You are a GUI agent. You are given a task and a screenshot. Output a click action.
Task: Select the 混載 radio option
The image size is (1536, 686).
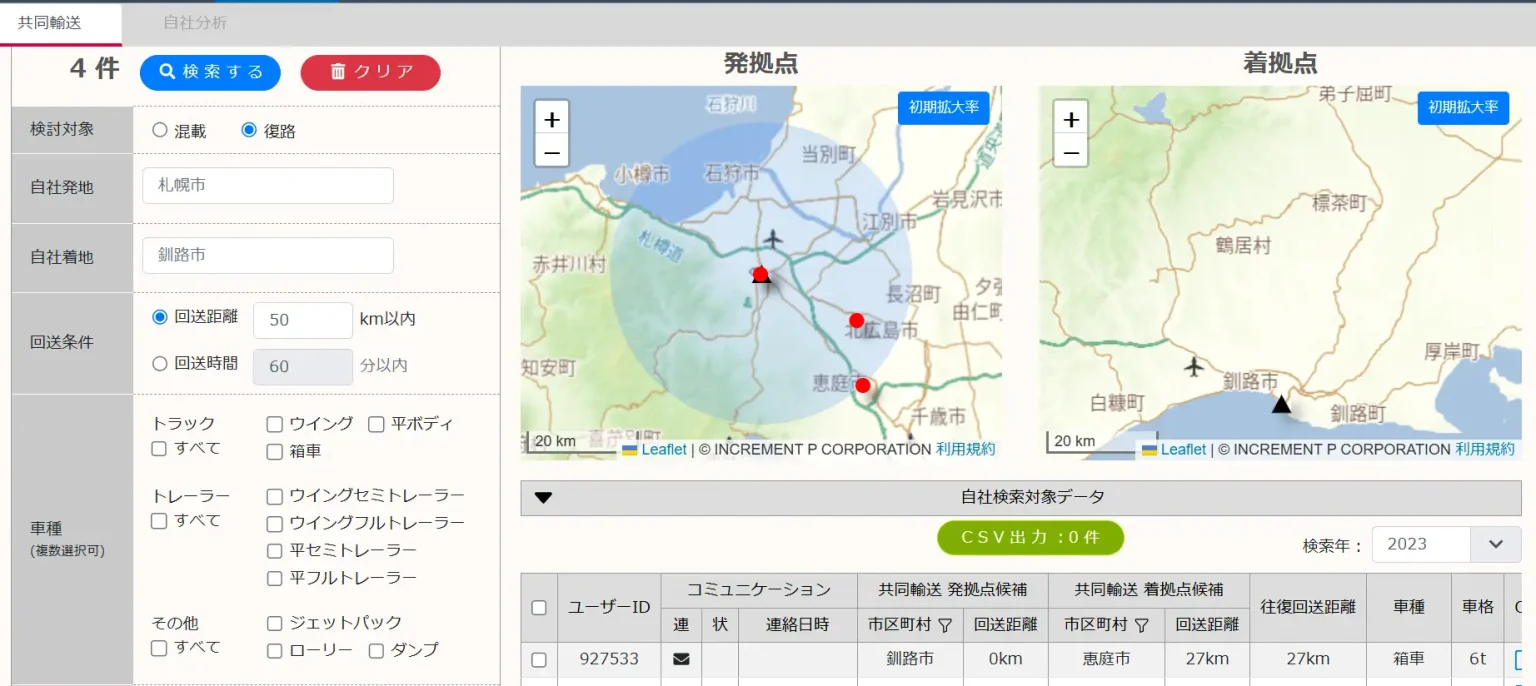tap(160, 130)
